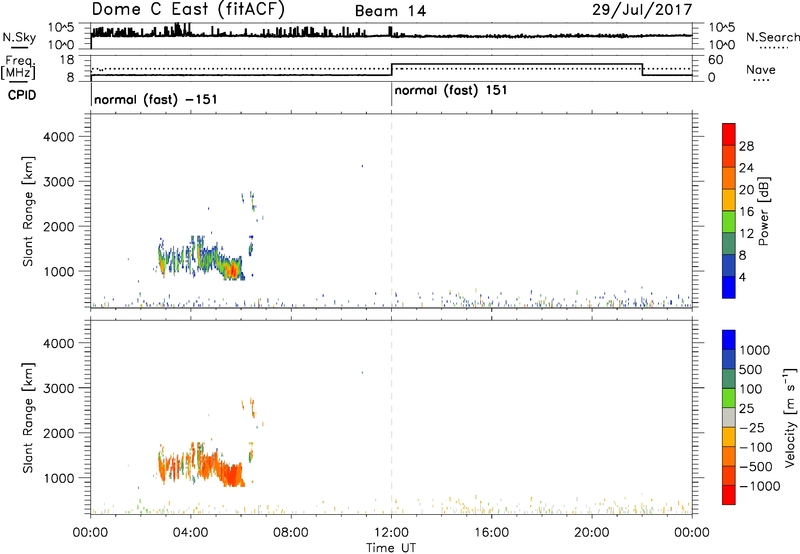800x554 pixels.
Task: Click the '20:00' time axis tick label
Action: 592,533
